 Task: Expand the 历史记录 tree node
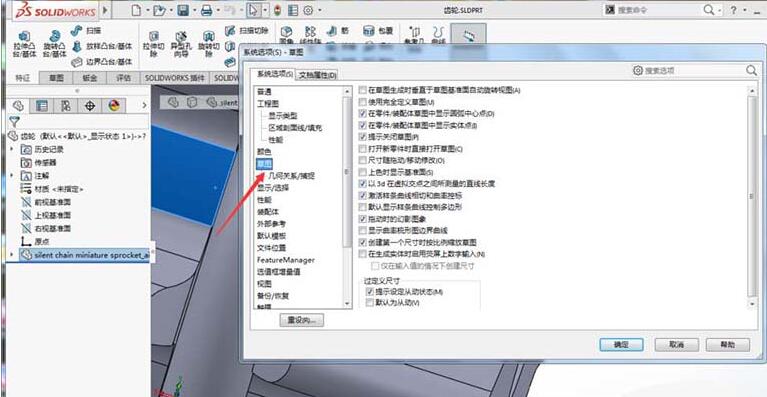point(12,149)
